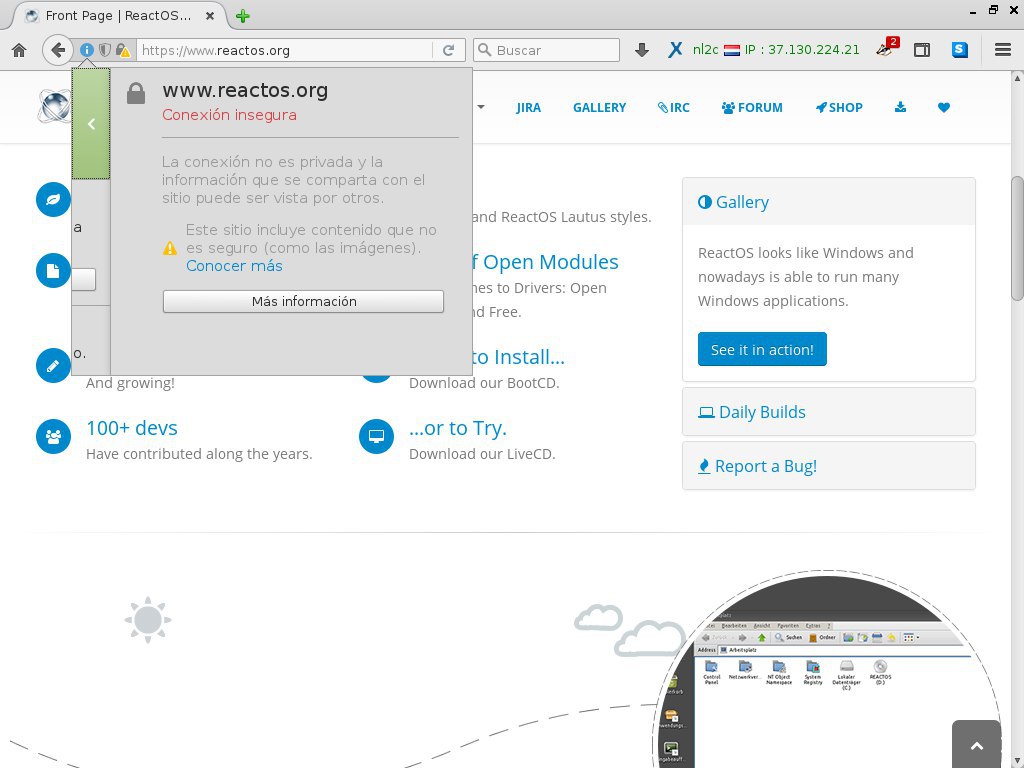Click the scroll-to-top arrow button

pyautogui.click(x=976, y=744)
